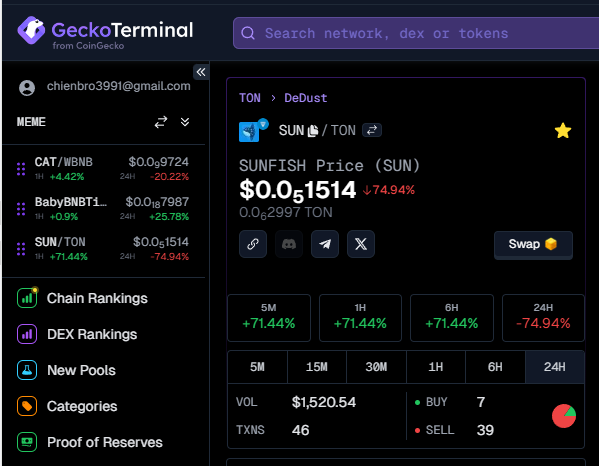Click the Chain Rankings icon
This screenshot has height=466, width=599.
[x=27, y=298]
